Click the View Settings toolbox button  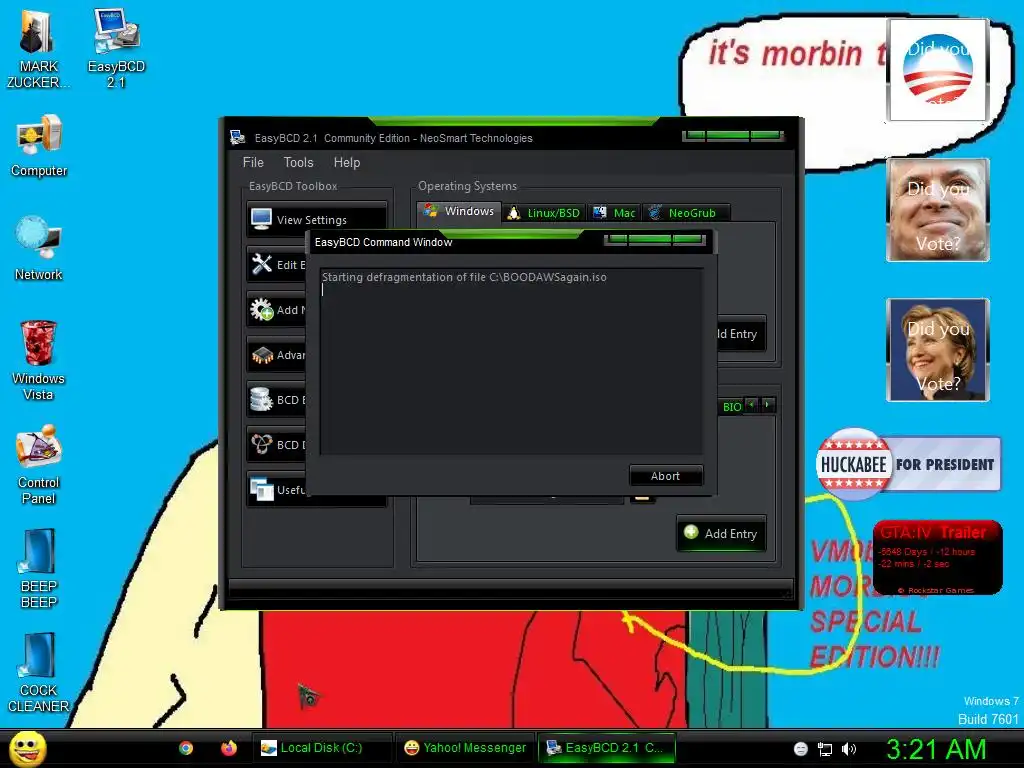click(317, 219)
